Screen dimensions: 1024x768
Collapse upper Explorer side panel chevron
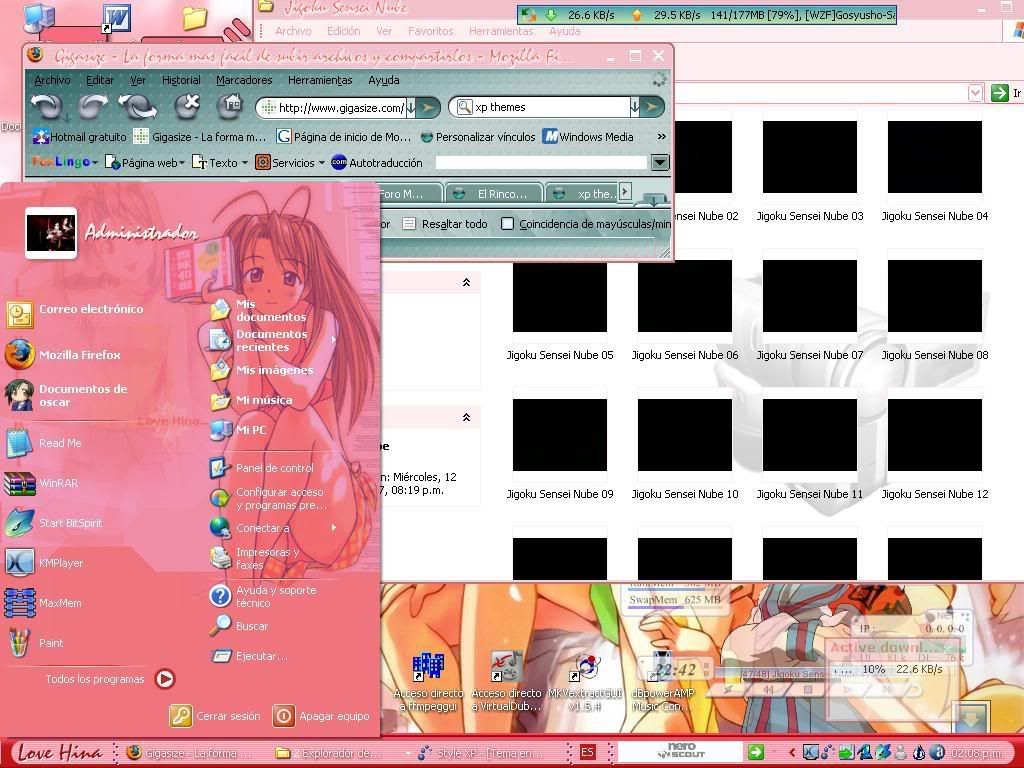[466, 282]
